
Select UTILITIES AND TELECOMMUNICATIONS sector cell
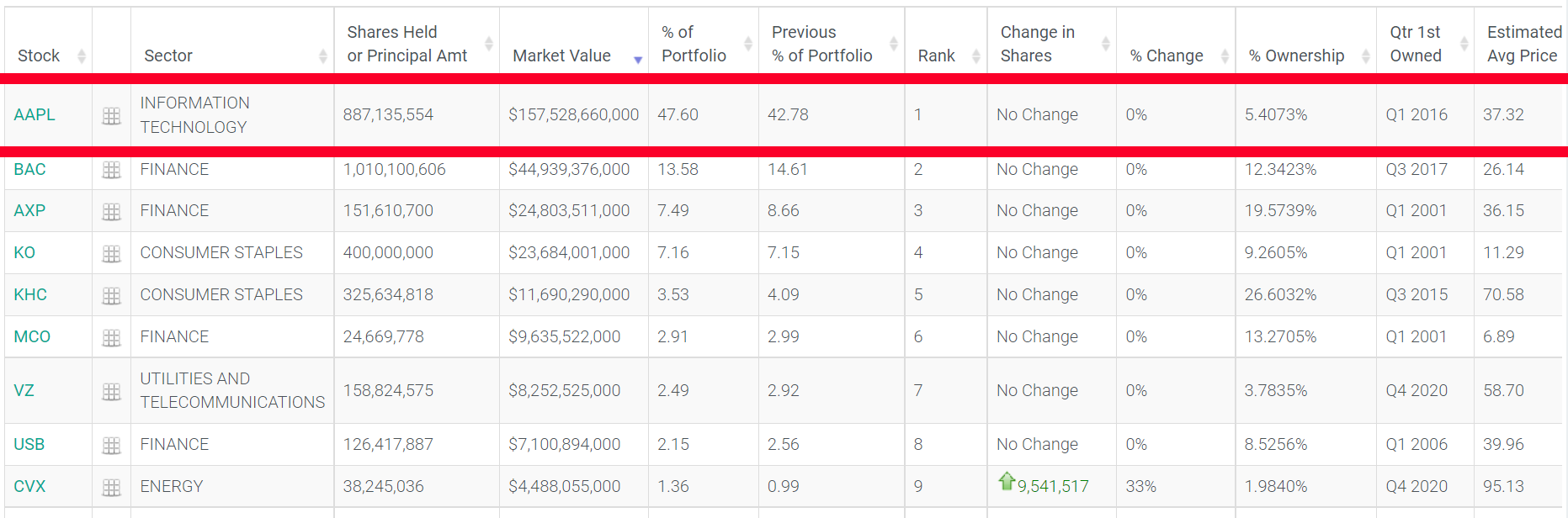(232, 390)
